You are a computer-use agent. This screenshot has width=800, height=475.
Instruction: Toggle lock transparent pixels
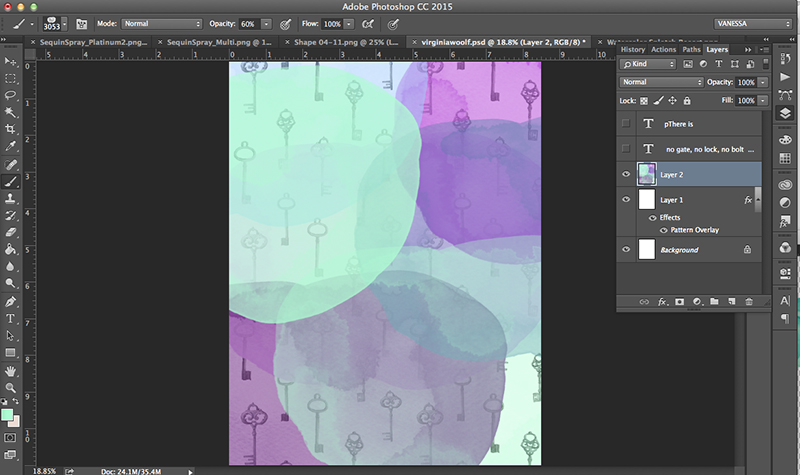click(x=644, y=101)
